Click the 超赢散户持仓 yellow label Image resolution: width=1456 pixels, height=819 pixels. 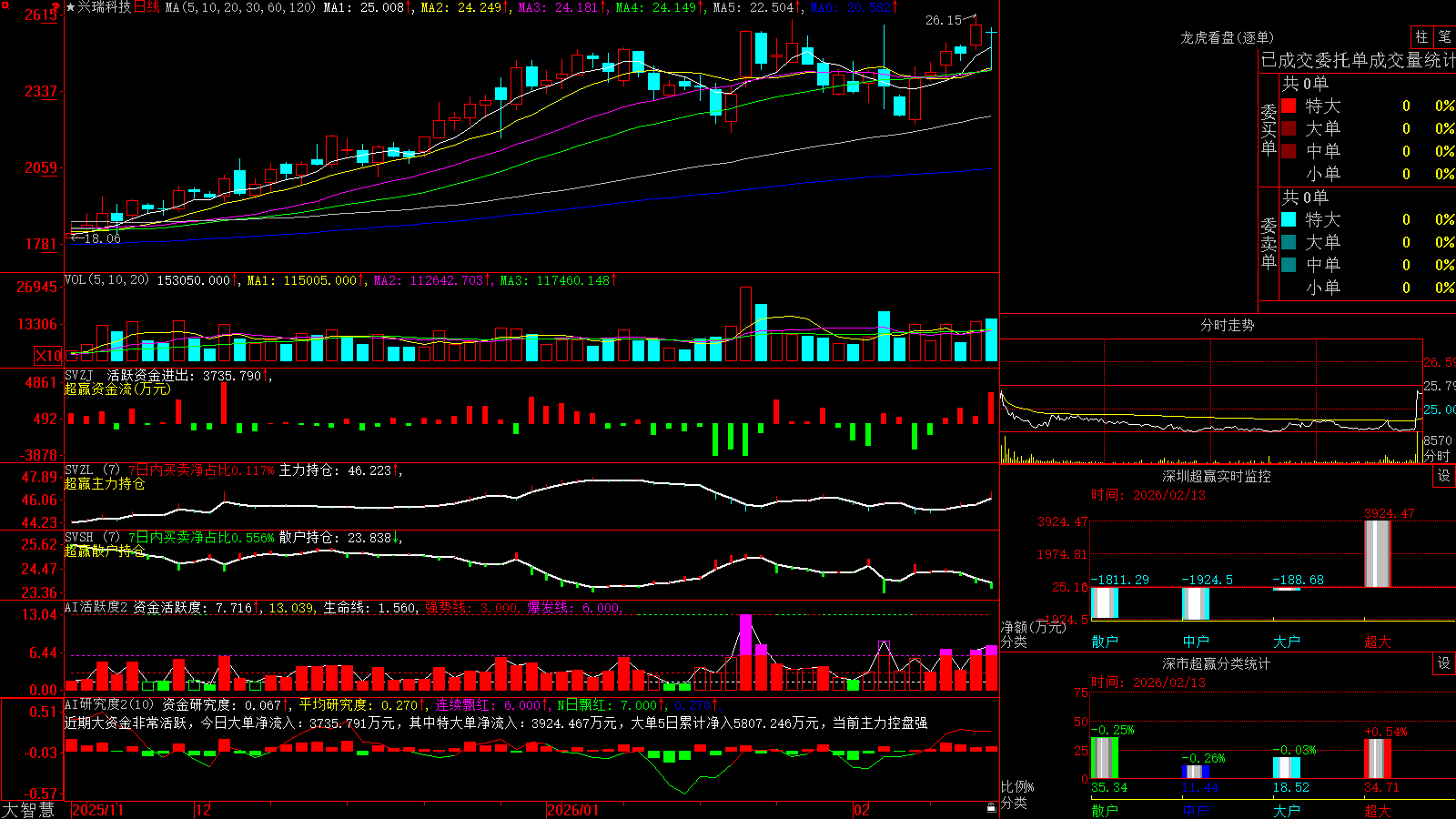tap(105, 551)
